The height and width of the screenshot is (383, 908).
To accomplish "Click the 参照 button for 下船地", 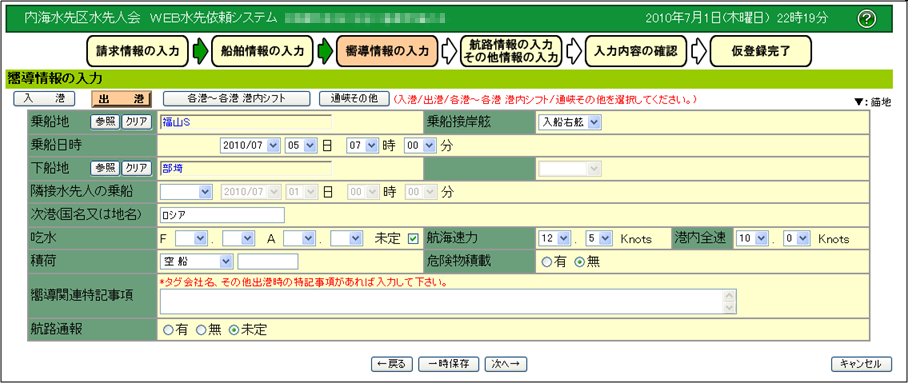I will coord(105,168).
